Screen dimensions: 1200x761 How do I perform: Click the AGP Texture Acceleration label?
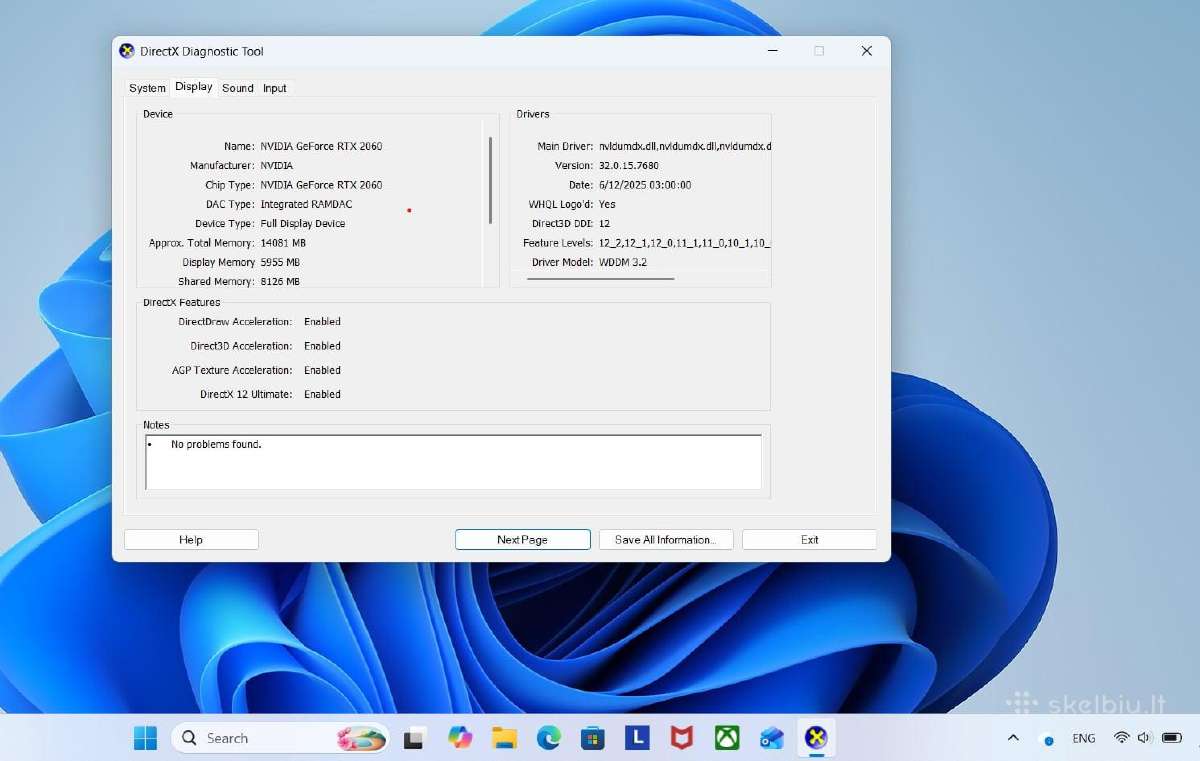[232, 370]
